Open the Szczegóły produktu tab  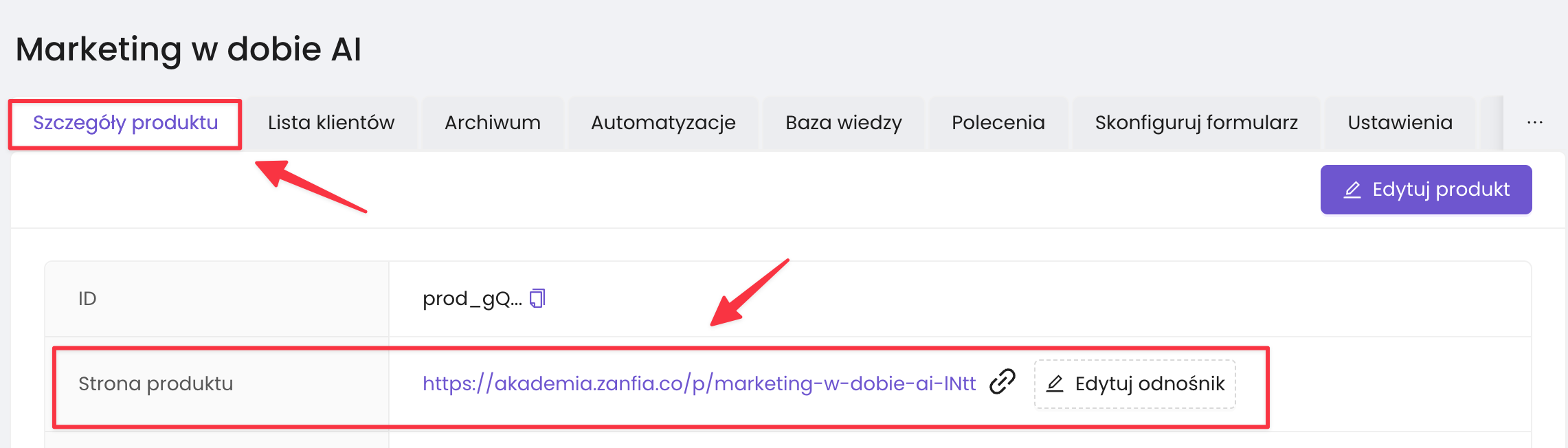coord(125,123)
